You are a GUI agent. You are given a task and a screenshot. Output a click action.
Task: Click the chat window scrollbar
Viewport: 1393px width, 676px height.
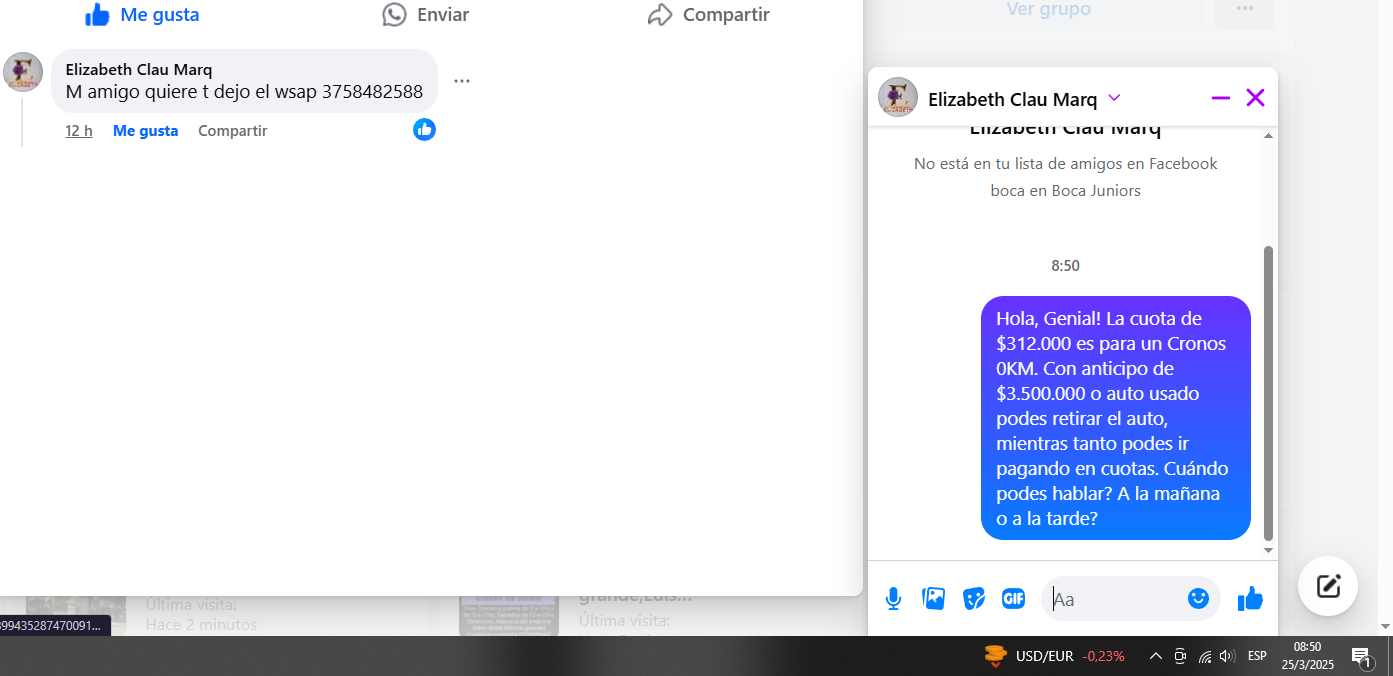click(1268, 393)
